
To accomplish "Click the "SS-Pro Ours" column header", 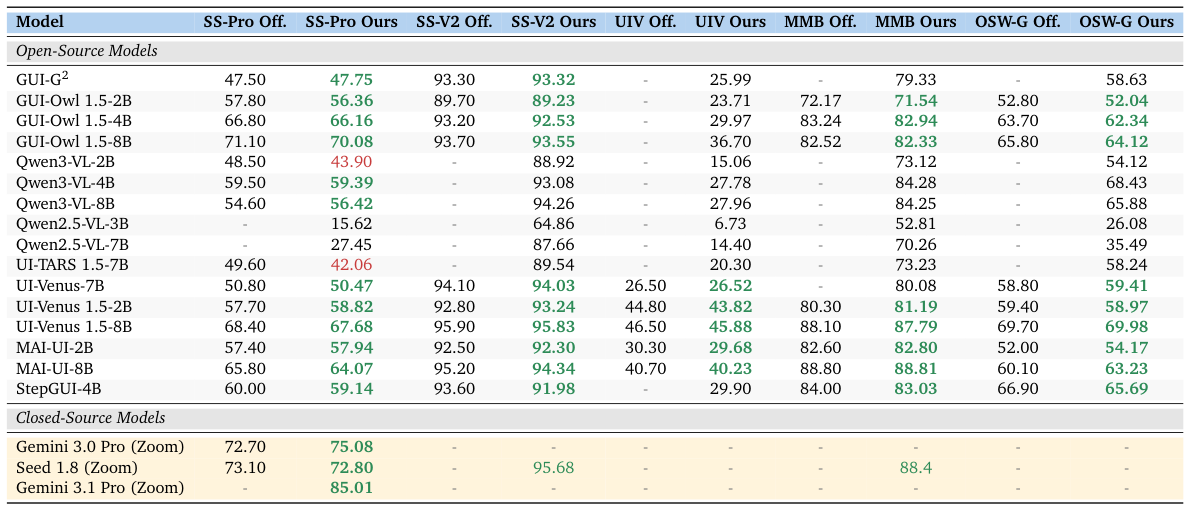I will [351, 22].
